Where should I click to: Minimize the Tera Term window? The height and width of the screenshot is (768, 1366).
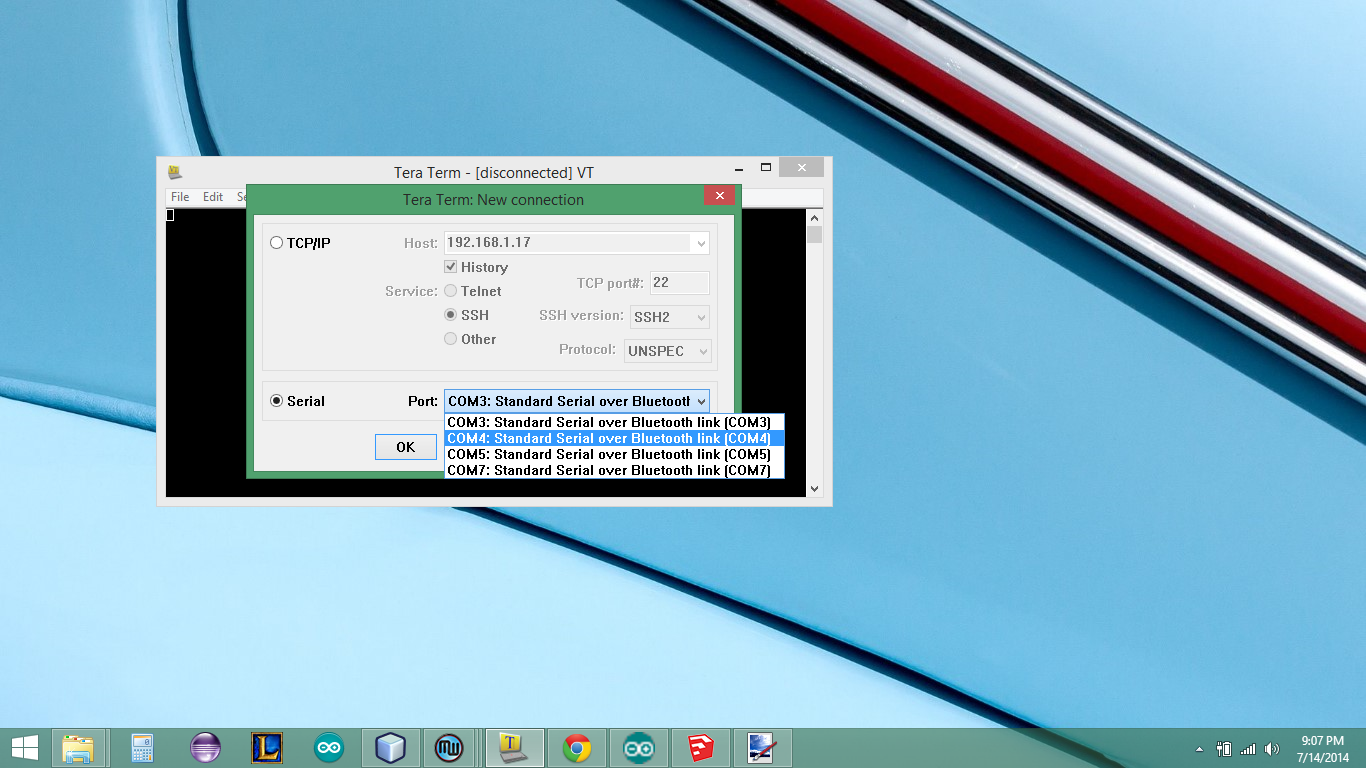pos(738,168)
